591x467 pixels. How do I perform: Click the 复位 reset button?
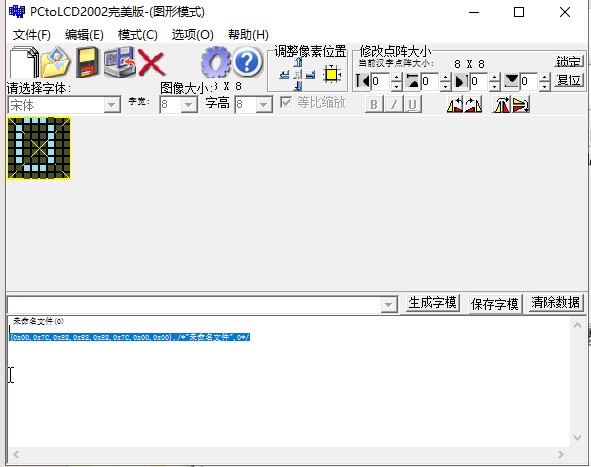[569, 80]
